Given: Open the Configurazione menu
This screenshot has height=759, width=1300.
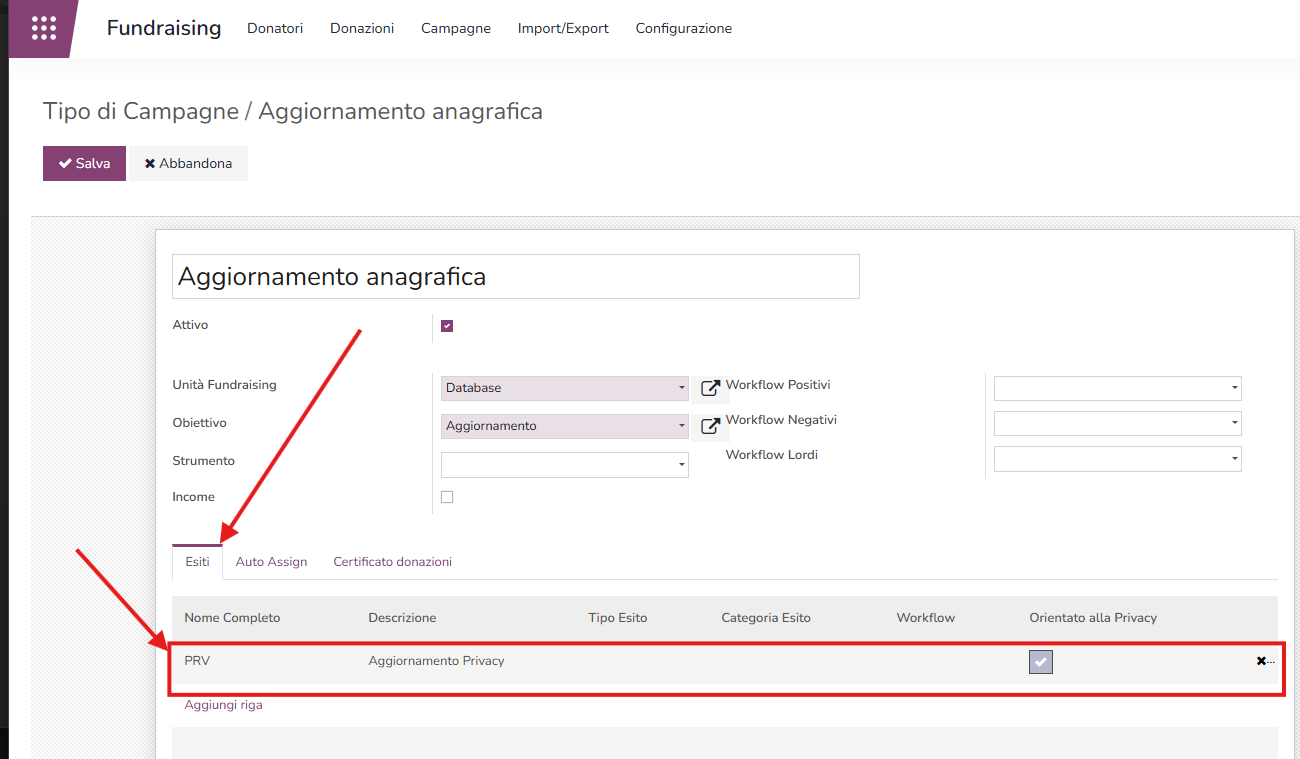Looking at the screenshot, I should [x=684, y=28].
